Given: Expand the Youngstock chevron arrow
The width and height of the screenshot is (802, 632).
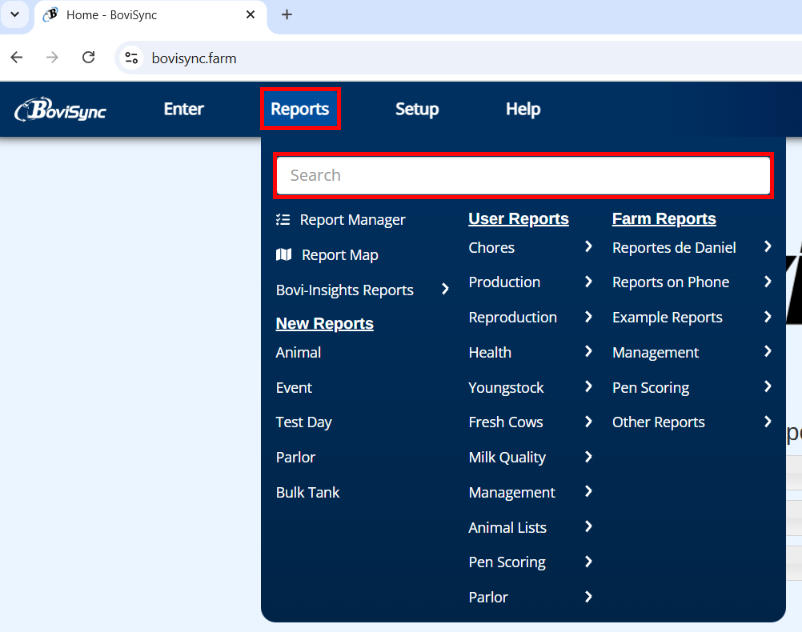Looking at the screenshot, I should (588, 387).
